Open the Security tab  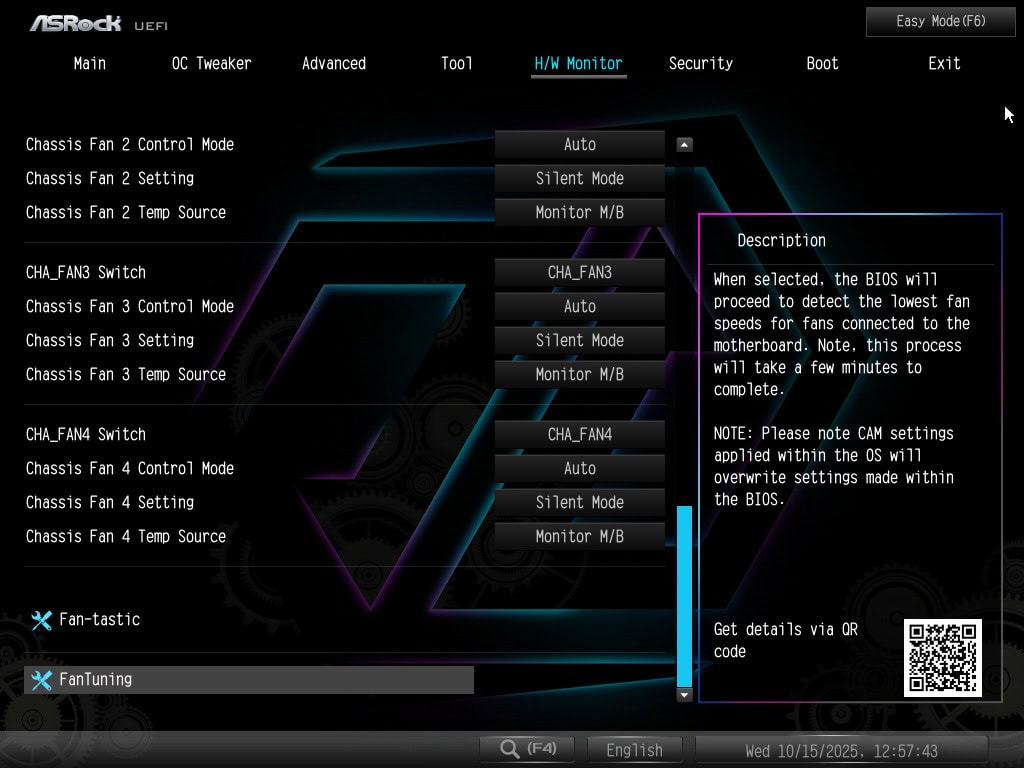coord(700,63)
